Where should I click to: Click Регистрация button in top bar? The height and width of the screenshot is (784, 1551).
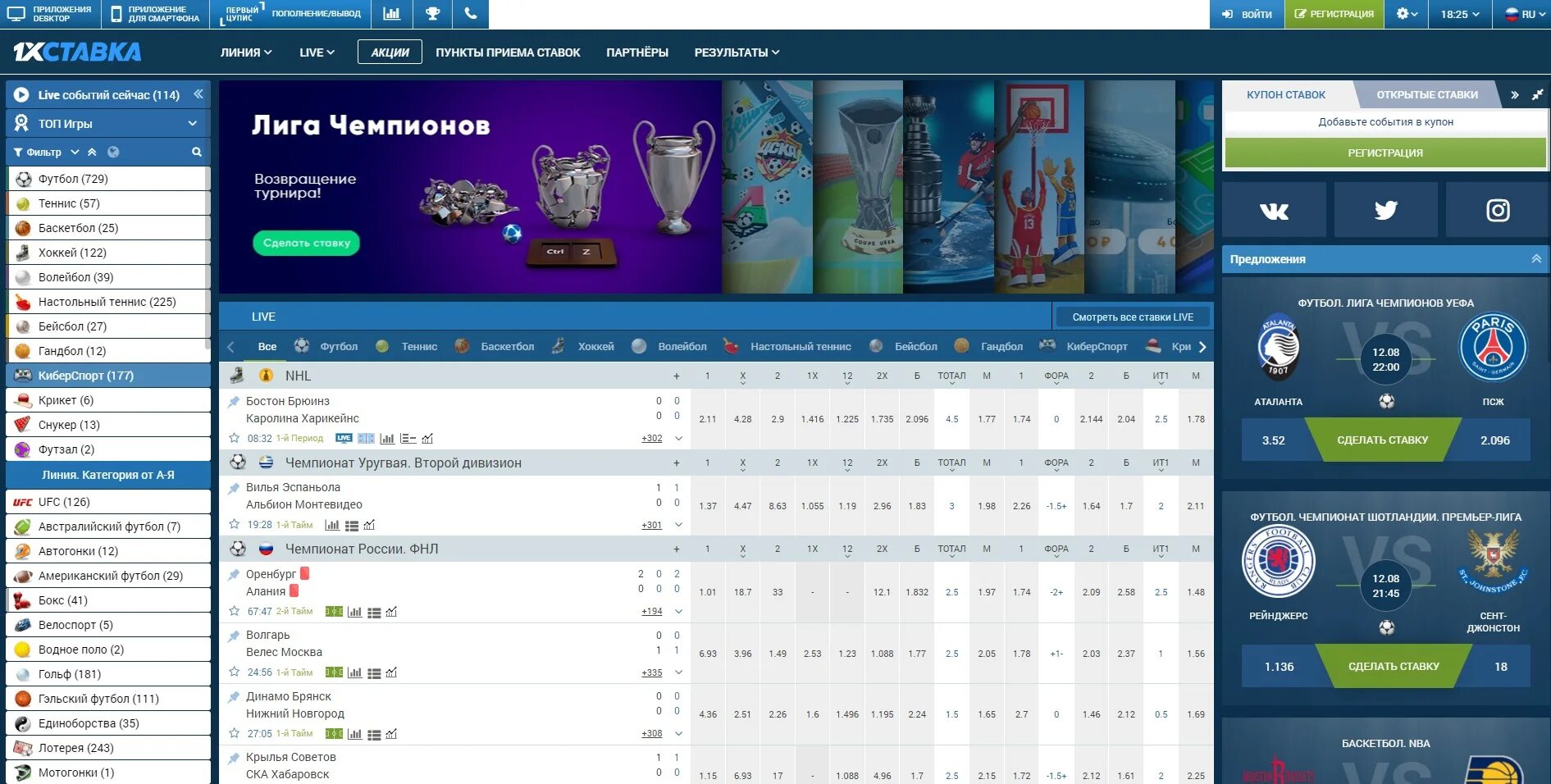tap(1334, 14)
